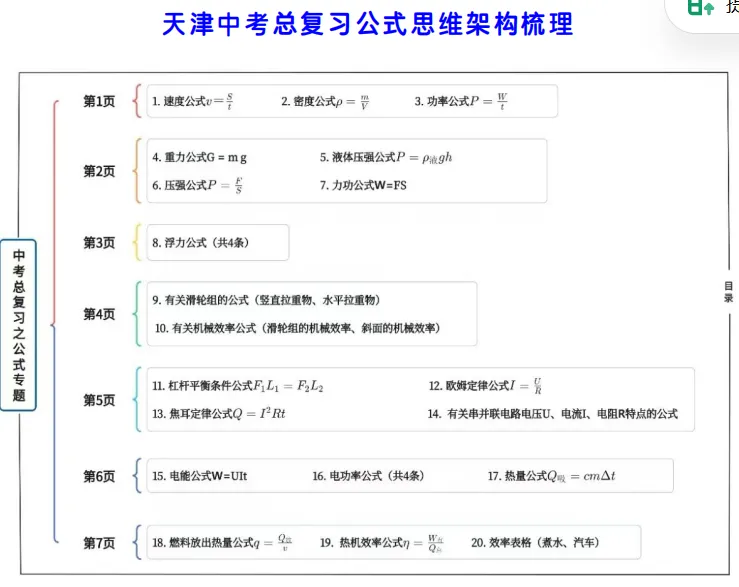Open the 目录 side tab
This screenshot has width=739, height=587.
coord(728,292)
